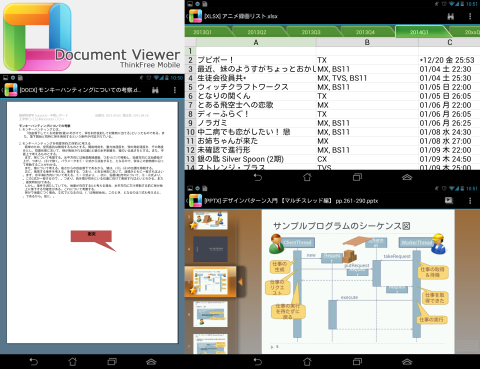Tap recent apps button under PPTX viewer
This screenshot has height=369, width=480.
pos(357,361)
